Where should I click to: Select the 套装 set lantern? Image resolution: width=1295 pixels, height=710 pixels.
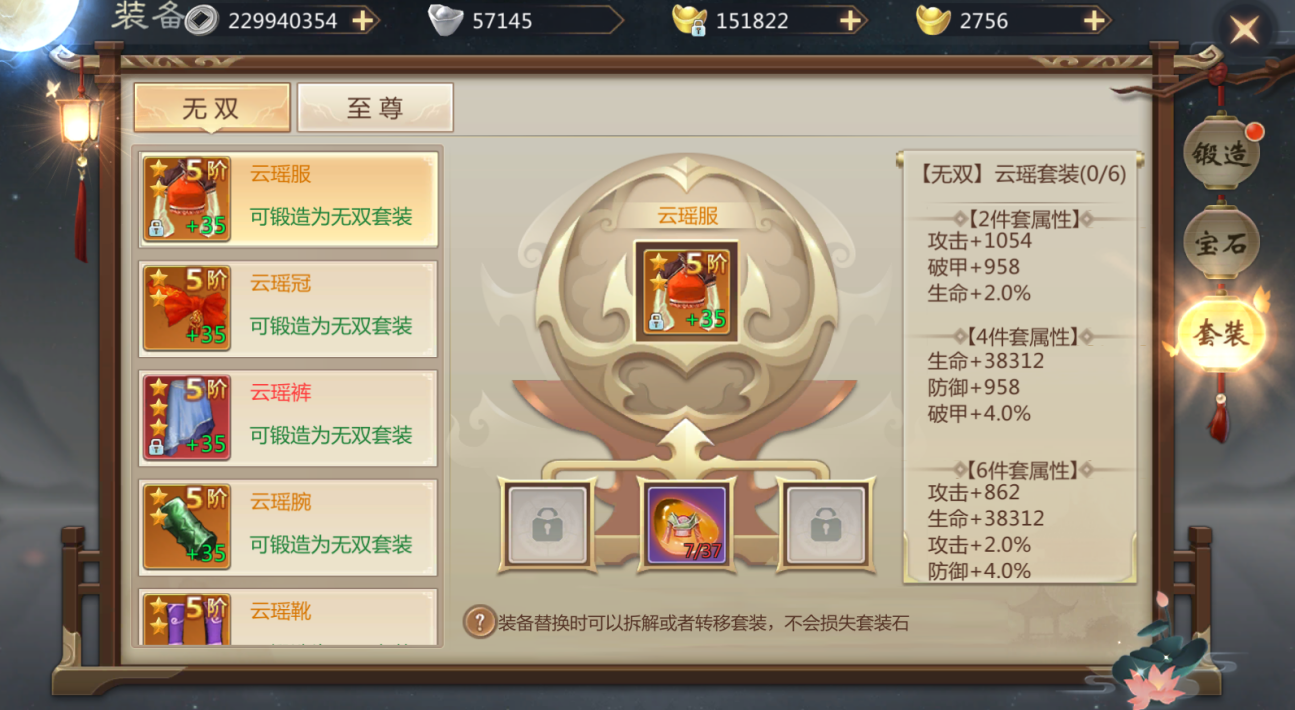tap(1221, 334)
